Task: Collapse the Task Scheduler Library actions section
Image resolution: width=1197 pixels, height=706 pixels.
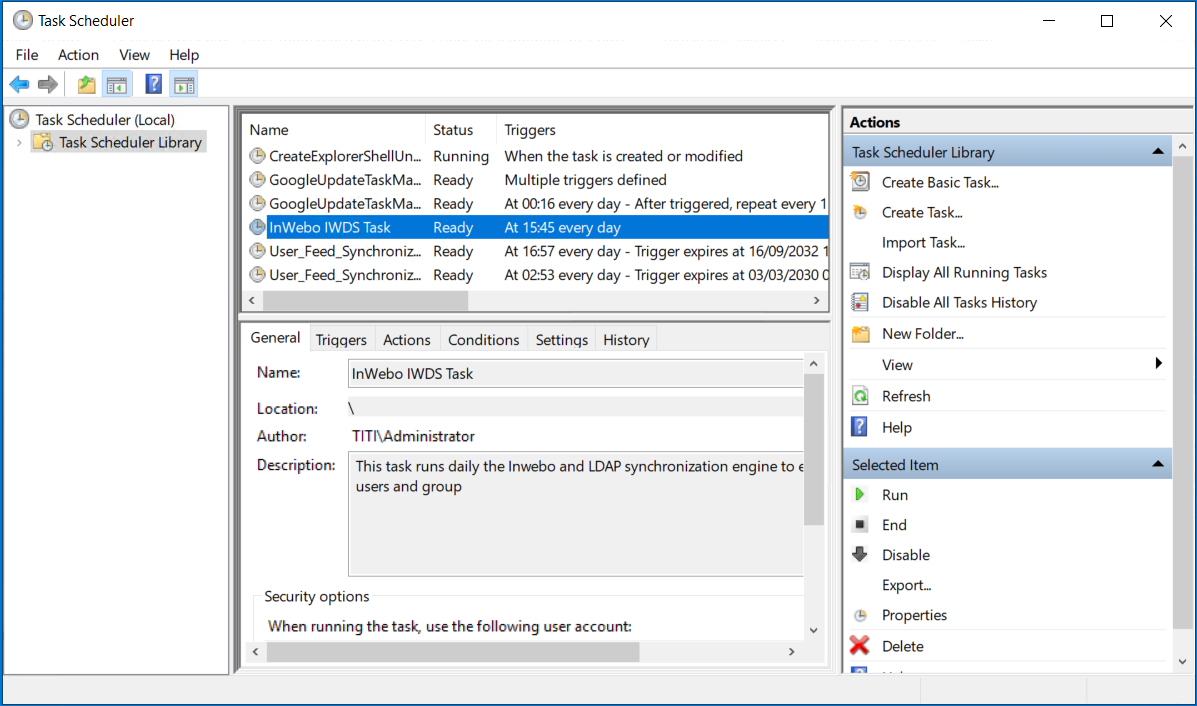Action: 1158,152
